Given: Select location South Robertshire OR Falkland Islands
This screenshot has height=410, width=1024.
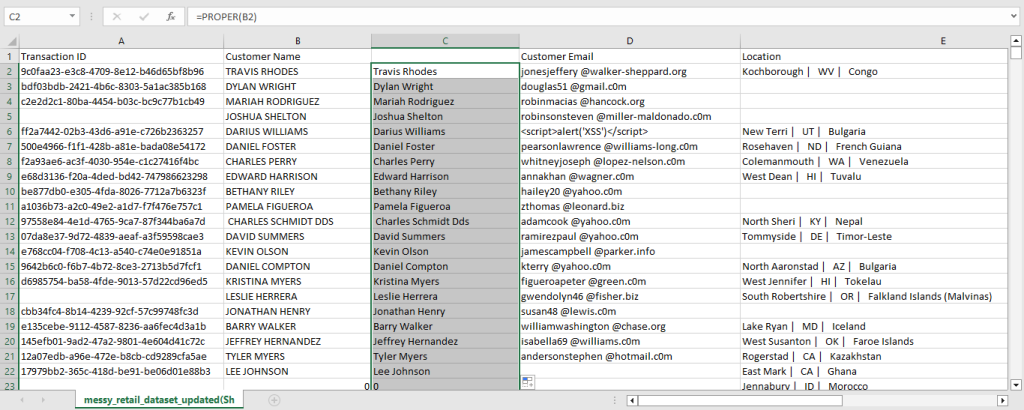Looking at the screenshot, I should (x=874, y=296).
